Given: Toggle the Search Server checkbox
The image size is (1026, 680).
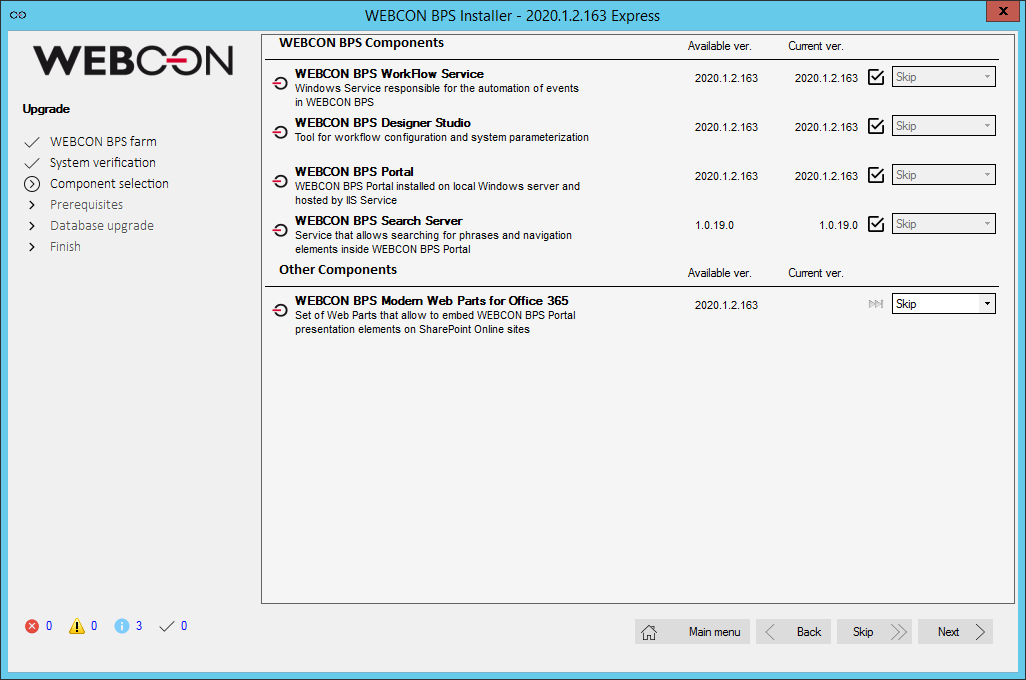Looking at the screenshot, I should pyautogui.click(x=875, y=223).
